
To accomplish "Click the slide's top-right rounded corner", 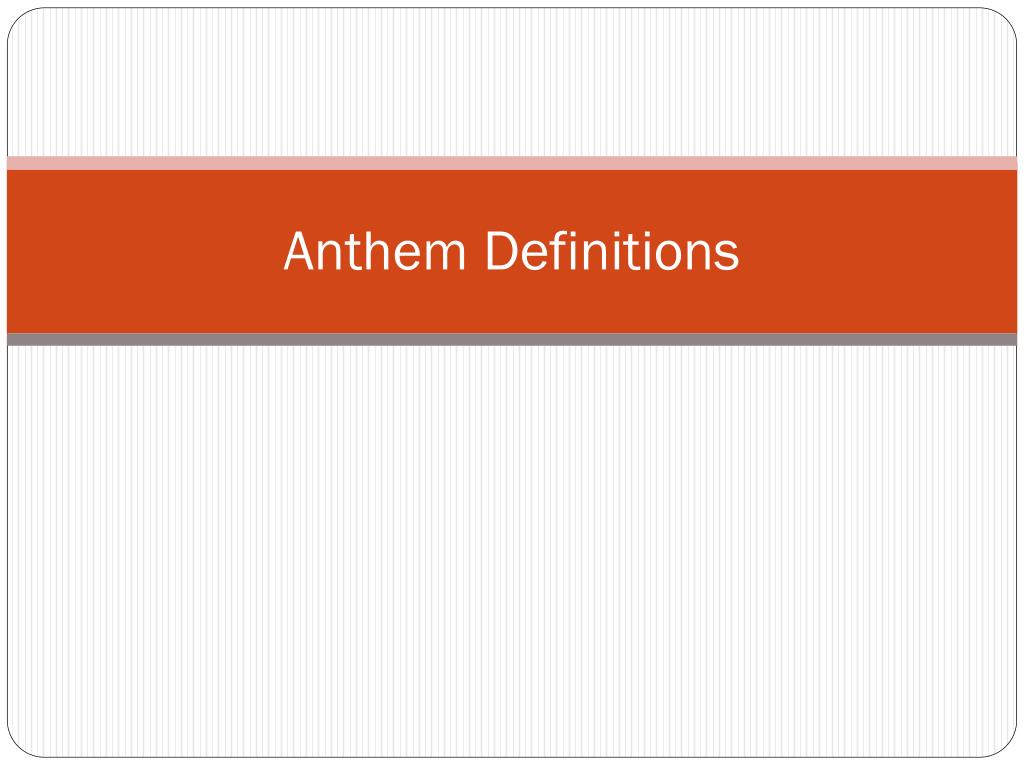I will coord(1004,20).
